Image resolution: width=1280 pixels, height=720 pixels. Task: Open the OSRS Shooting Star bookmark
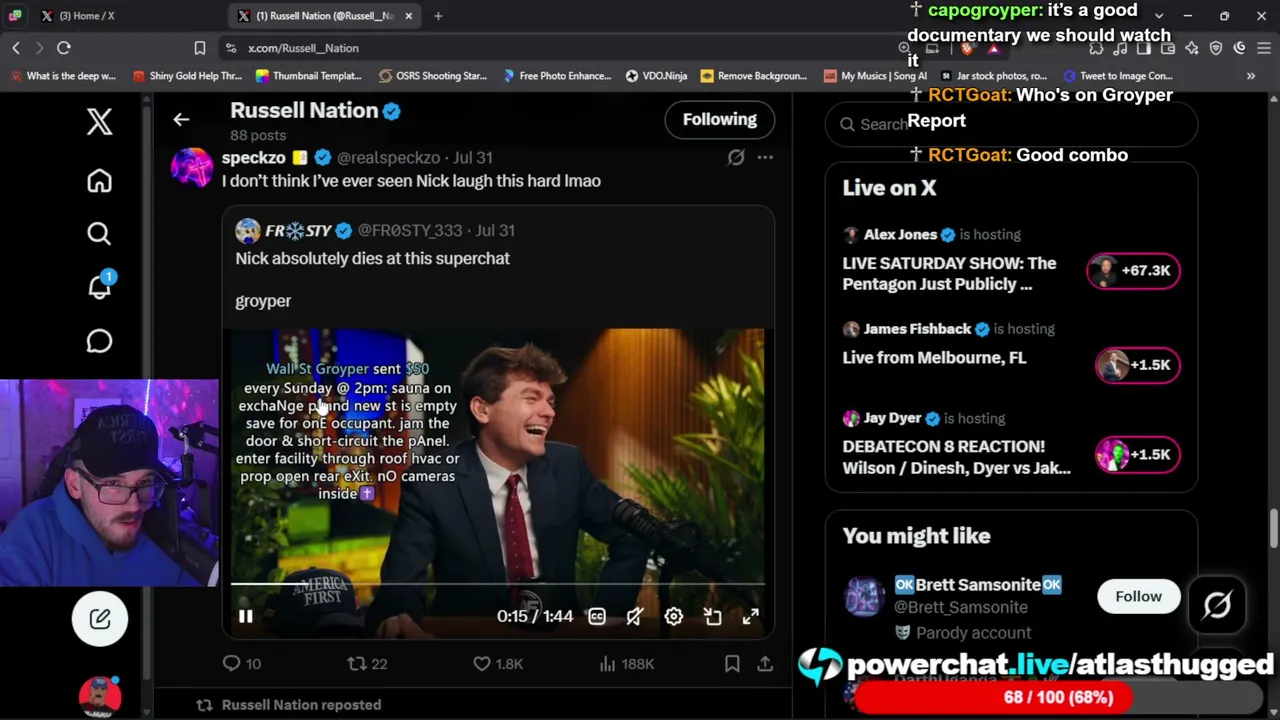(432, 76)
